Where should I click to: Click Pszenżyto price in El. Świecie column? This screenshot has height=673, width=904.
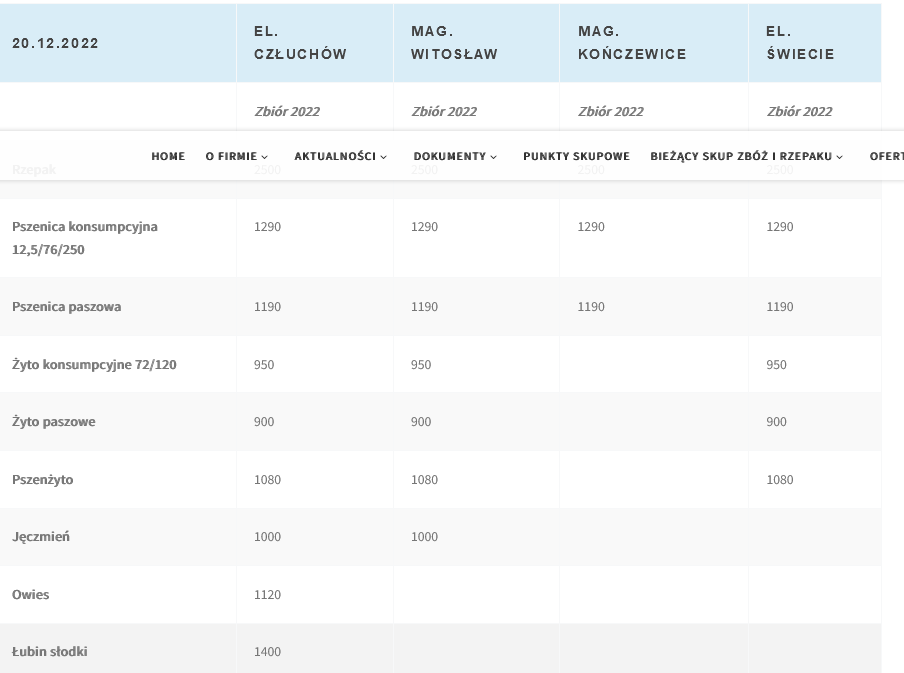[x=779, y=480]
